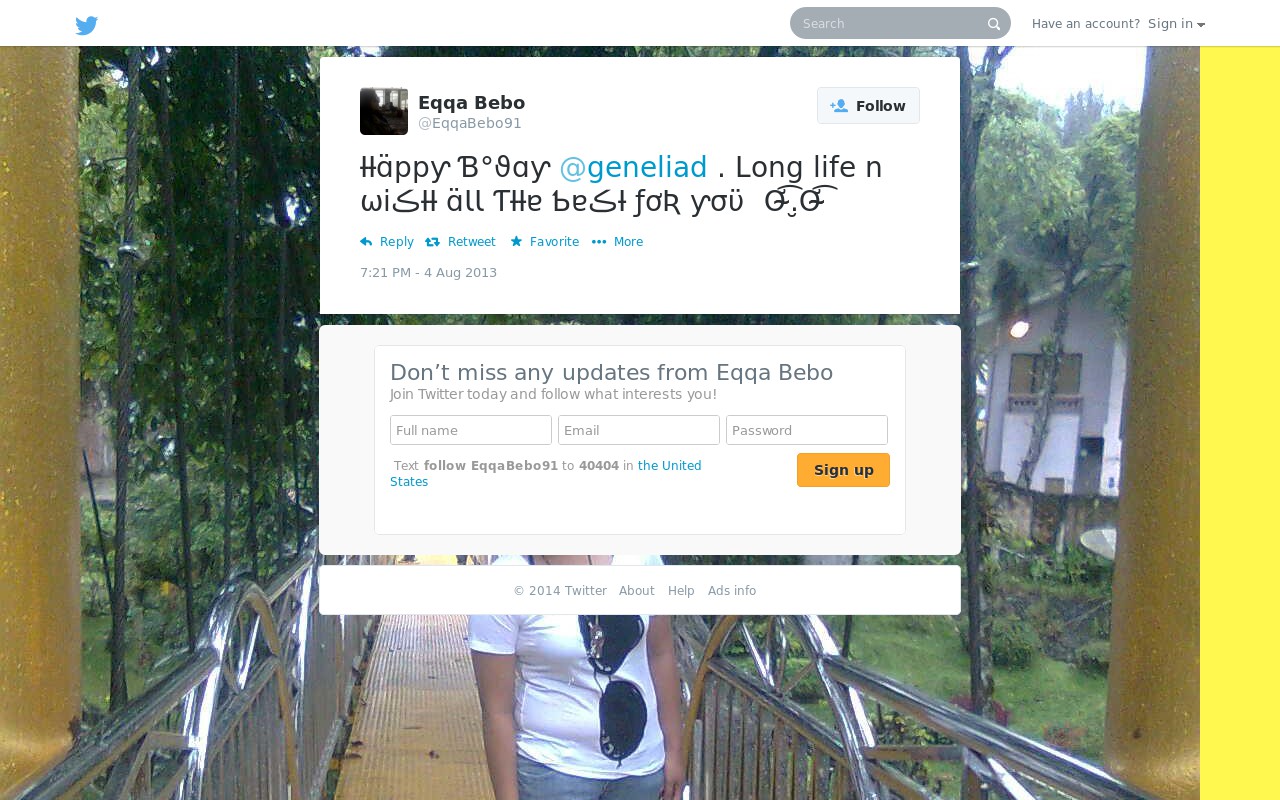Screen dimensions: 1280x800
Task: Open the Ads info link
Action: click(x=732, y=591)
